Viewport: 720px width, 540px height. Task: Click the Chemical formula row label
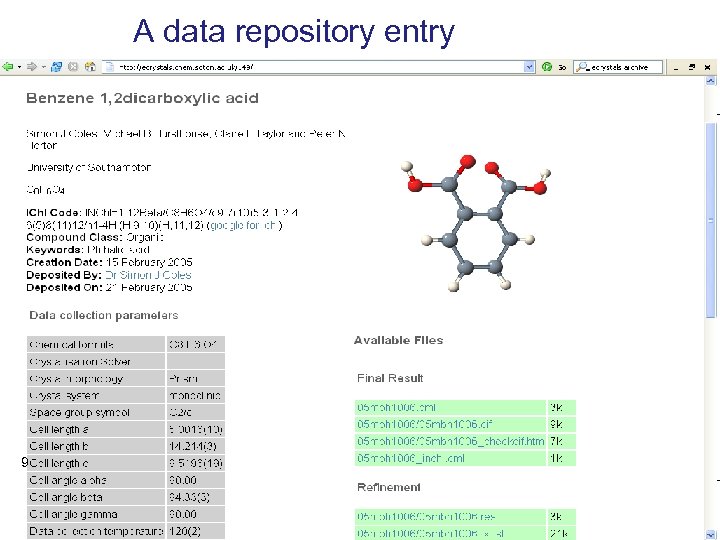tap(96, 344)
